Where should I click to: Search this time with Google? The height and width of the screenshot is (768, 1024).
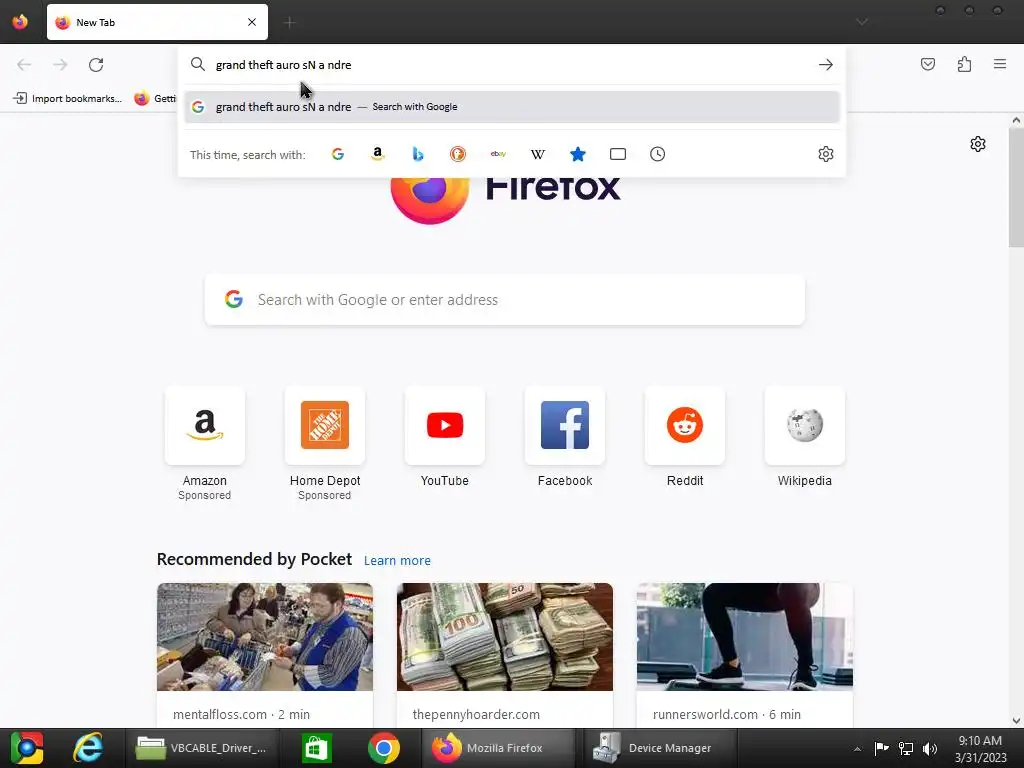click(x=338, y=154)
